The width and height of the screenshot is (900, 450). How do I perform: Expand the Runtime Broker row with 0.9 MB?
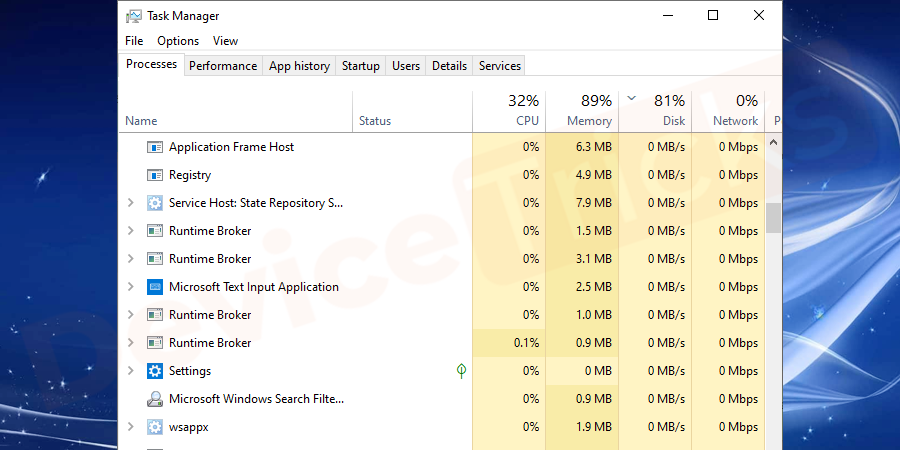pos(130,343)
